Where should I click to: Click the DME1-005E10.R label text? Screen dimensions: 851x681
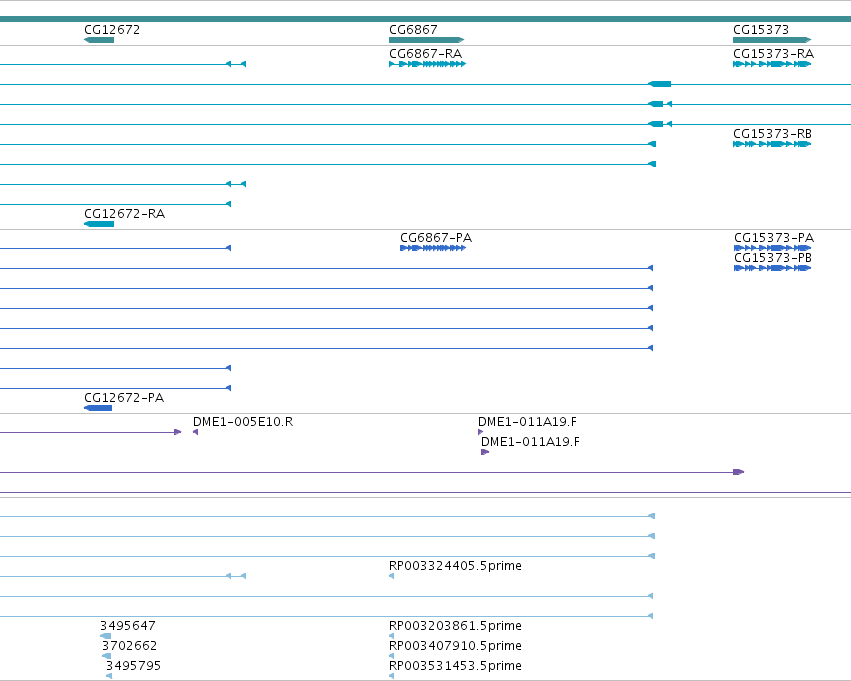point(243,422)
